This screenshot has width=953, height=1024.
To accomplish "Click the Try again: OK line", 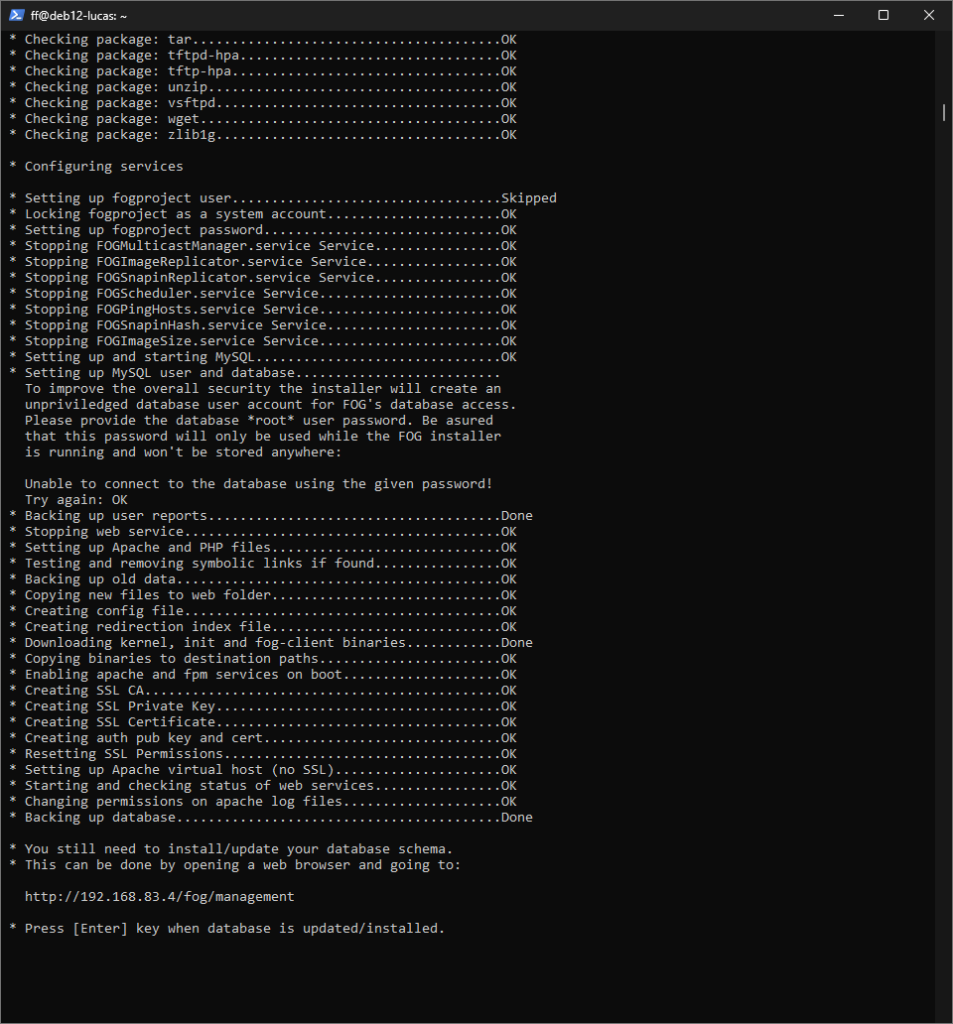I will pyautogui.click(x=76, y=500).
